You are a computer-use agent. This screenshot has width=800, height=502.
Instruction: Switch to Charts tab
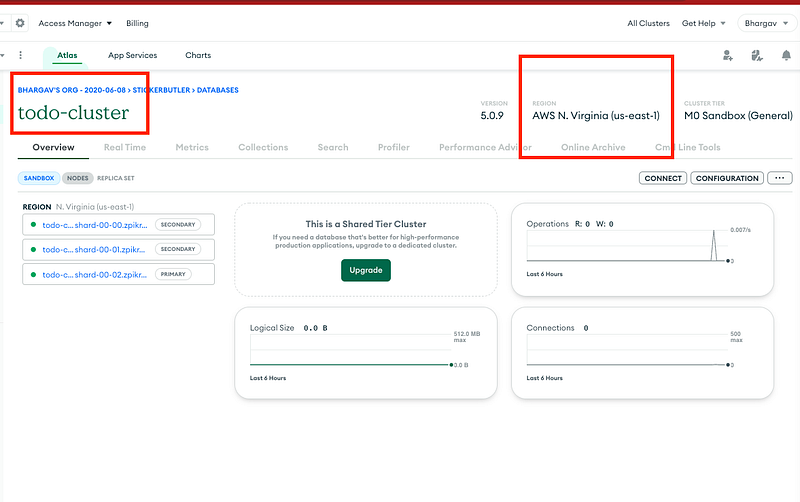point(198,55)
